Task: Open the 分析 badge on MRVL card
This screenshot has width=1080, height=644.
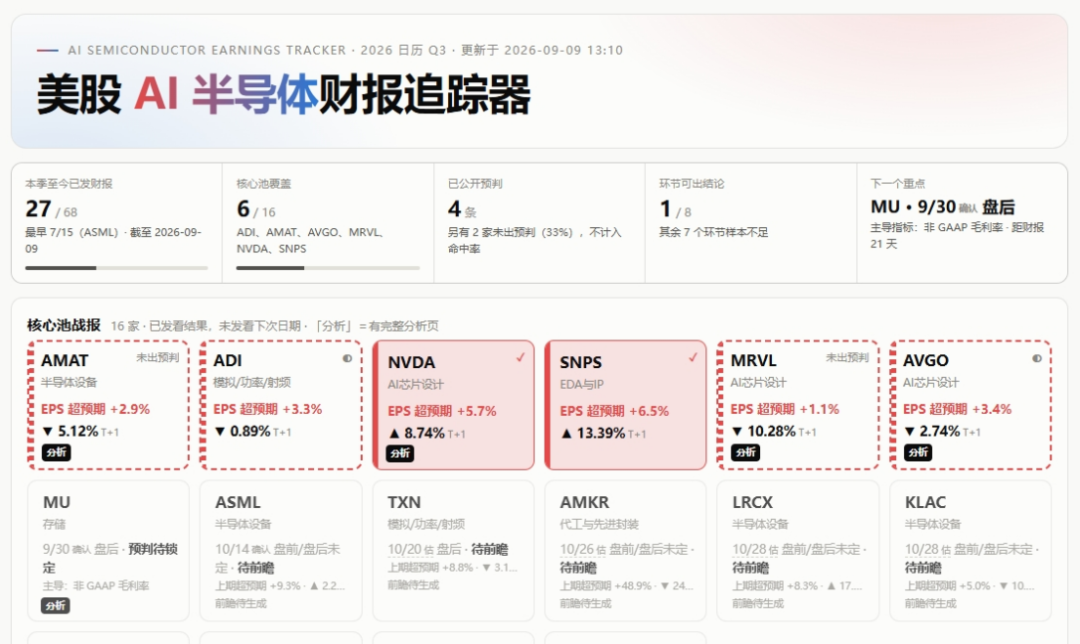Action: point(745,453)
